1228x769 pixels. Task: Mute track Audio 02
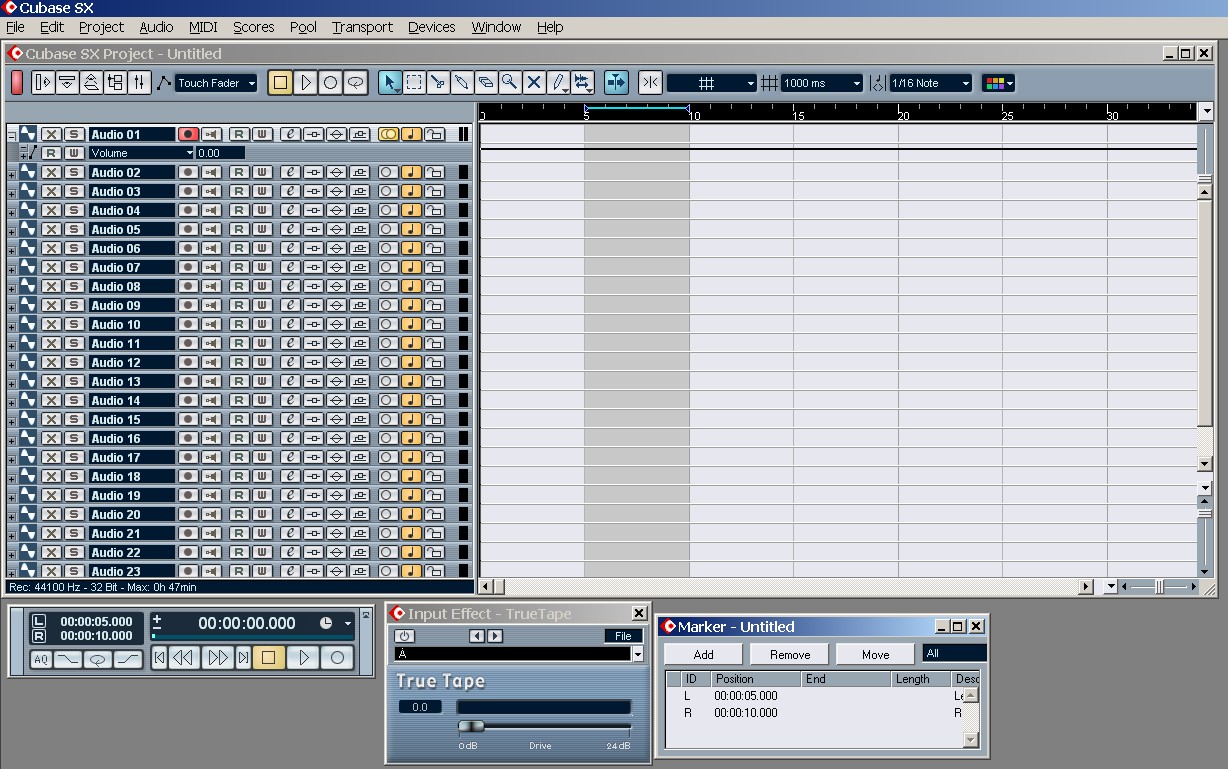coord(51,172)
